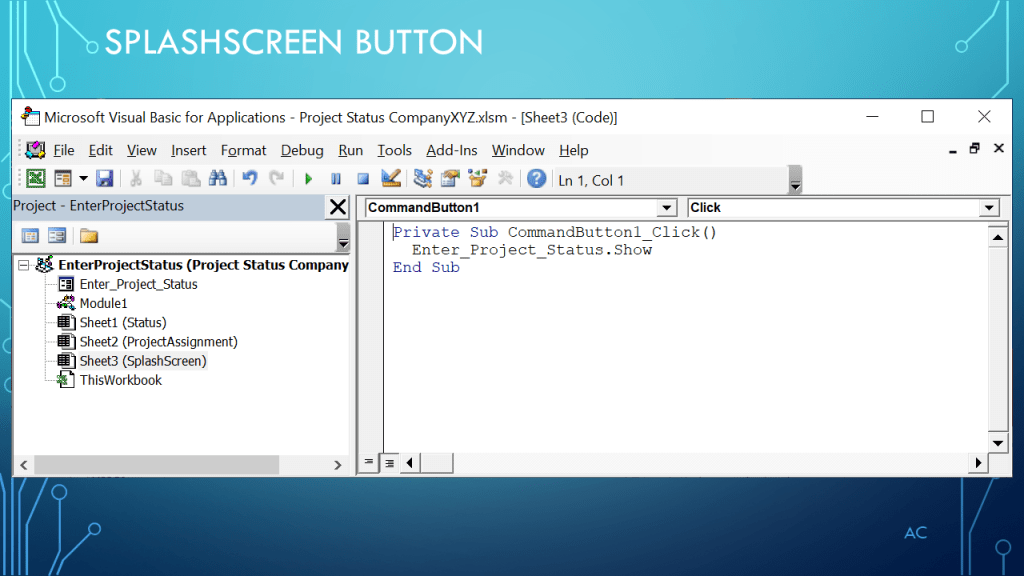
Task: Collapse the EnterProjectStatus project tree node
Action: tap(24, 265)
